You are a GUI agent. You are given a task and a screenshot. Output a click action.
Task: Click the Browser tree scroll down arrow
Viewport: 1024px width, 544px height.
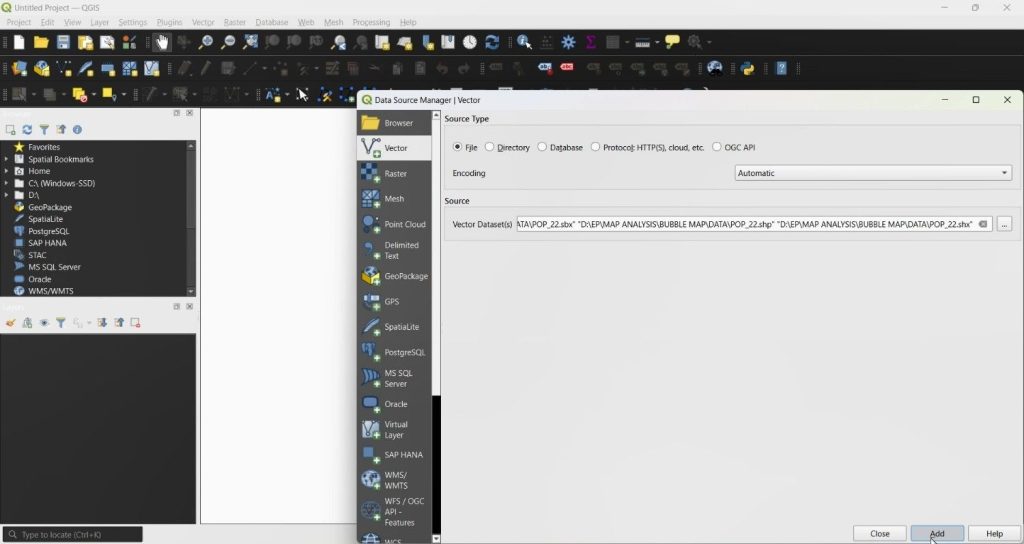click(191, 291)
